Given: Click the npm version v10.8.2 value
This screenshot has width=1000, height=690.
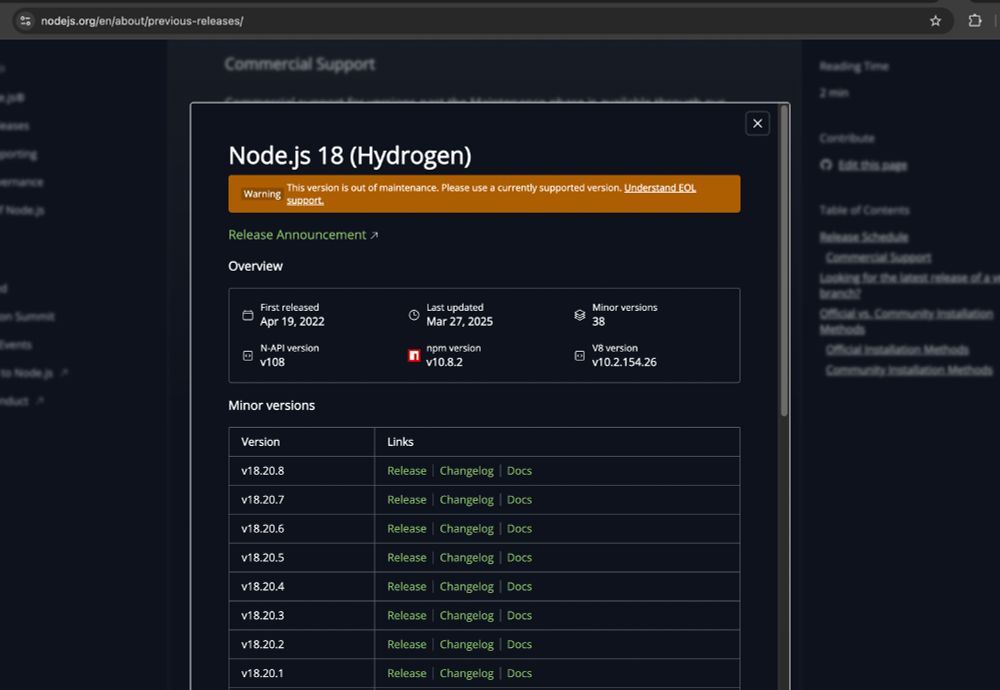Looking at the screenshot, I should 445,362.
